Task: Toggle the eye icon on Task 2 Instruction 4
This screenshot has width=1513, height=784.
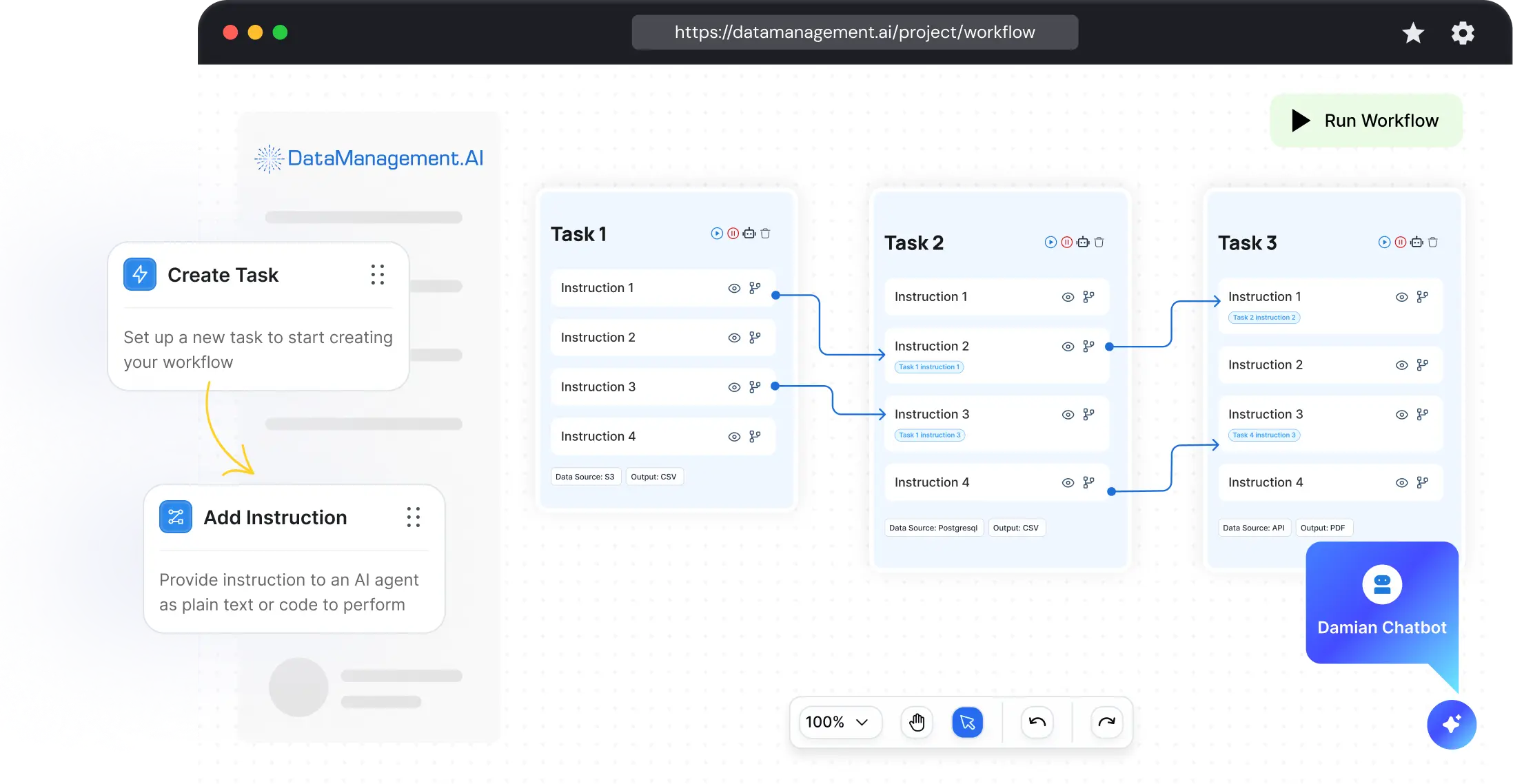Action: point(1068,483)
